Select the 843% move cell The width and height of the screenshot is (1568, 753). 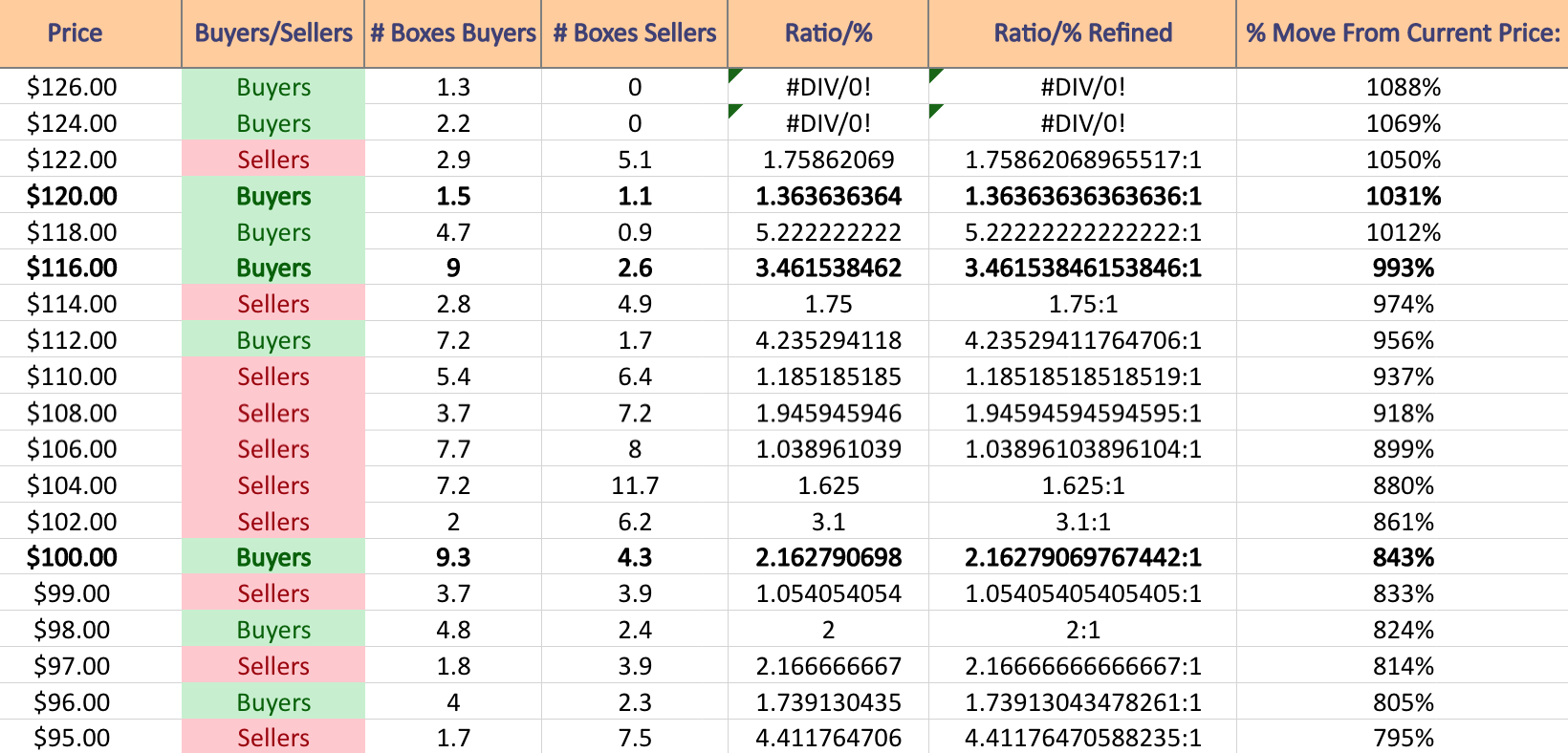pyautogui.click(x=1403, y=557)
